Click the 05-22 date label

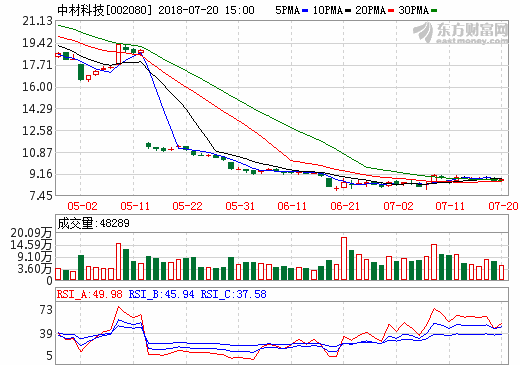[x=187, y=206]
